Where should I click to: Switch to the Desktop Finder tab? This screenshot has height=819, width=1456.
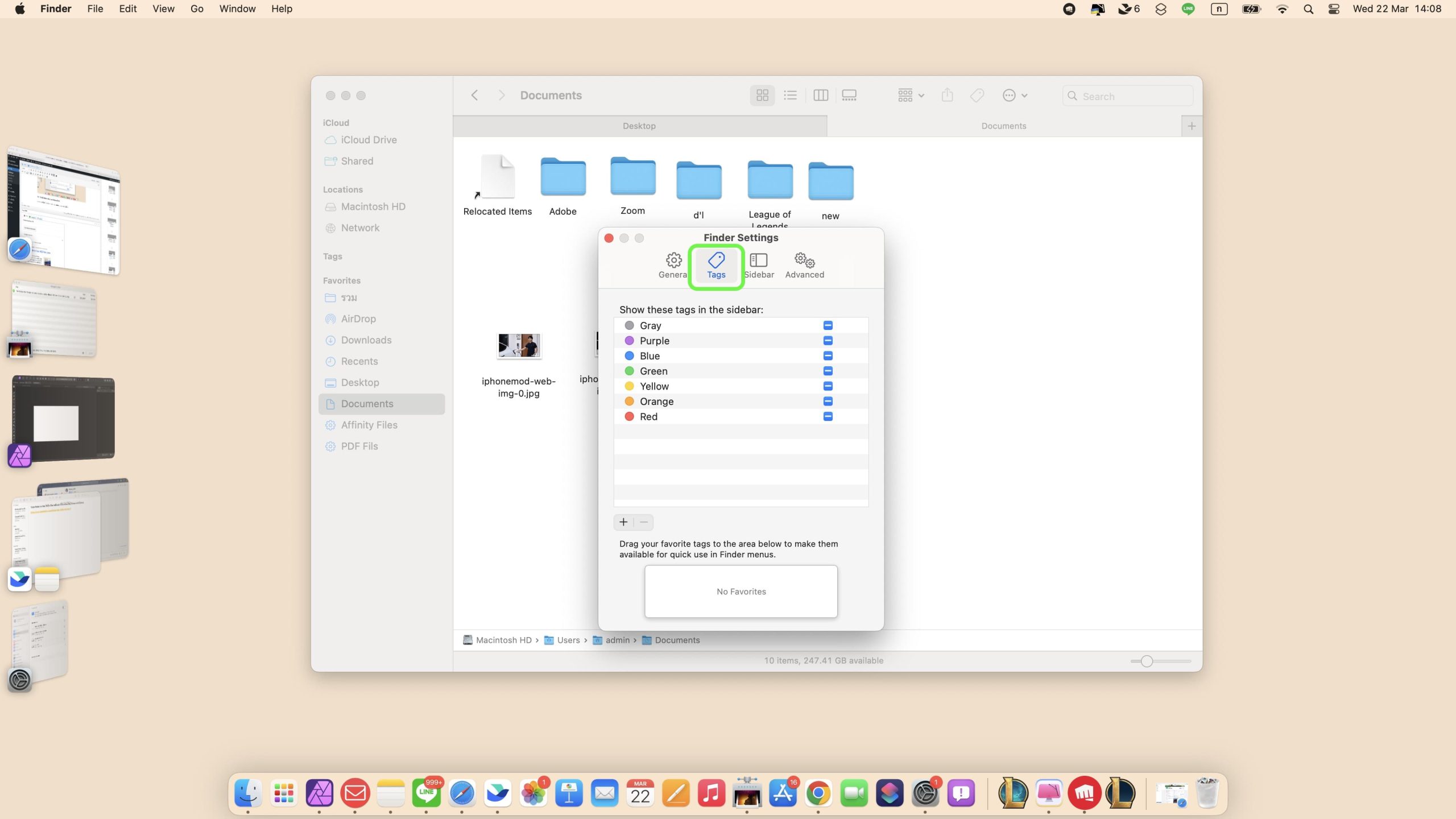[639, 126]
